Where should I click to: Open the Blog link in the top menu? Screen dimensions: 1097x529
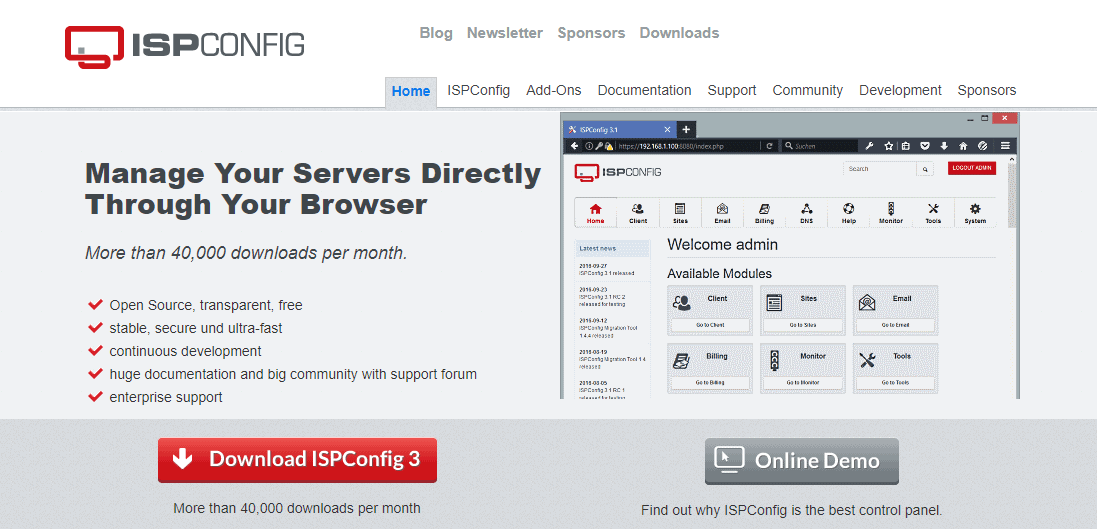coord(436,33)
